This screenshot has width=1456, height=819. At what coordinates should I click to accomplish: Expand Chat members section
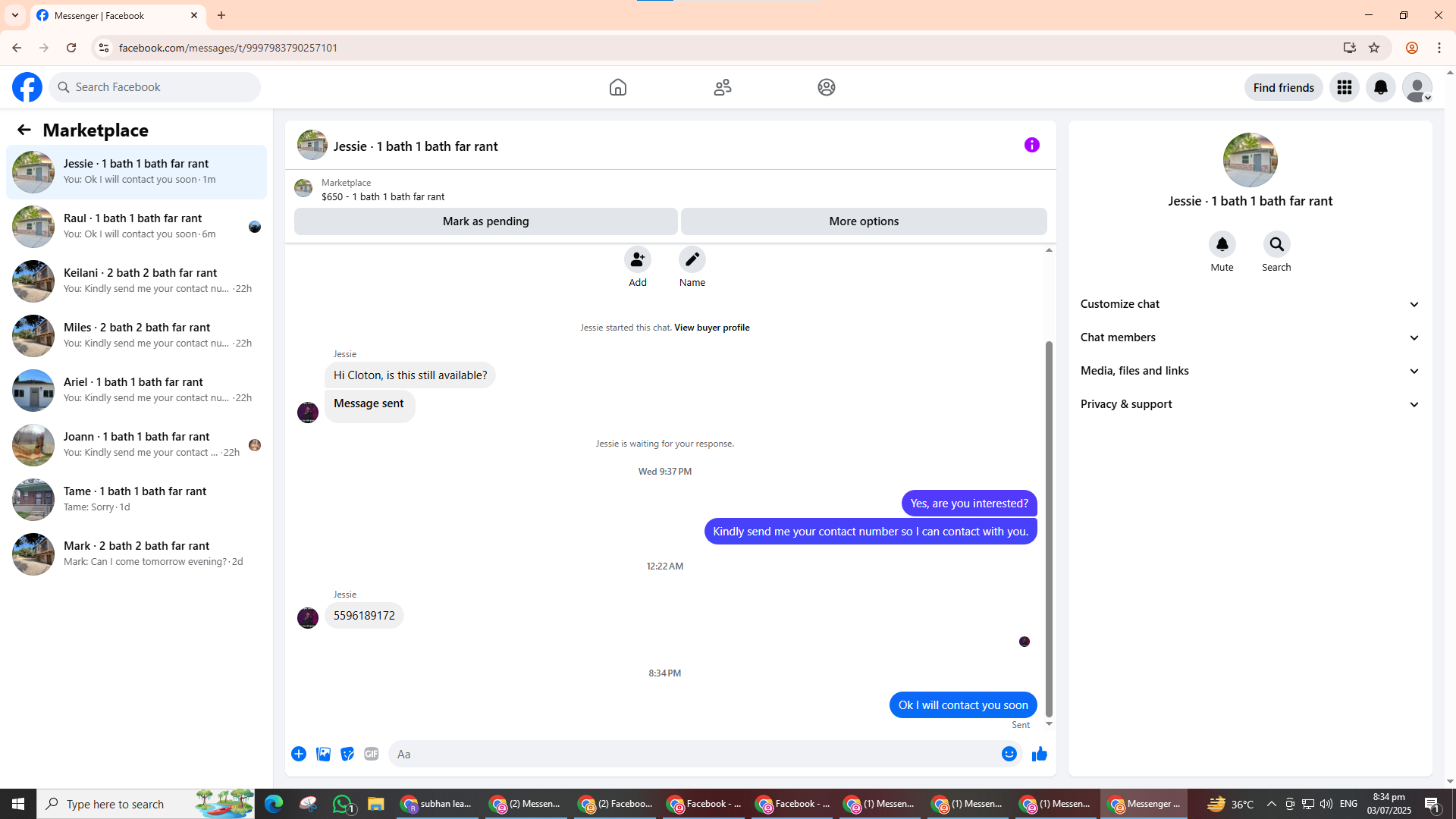[1249, 337]
